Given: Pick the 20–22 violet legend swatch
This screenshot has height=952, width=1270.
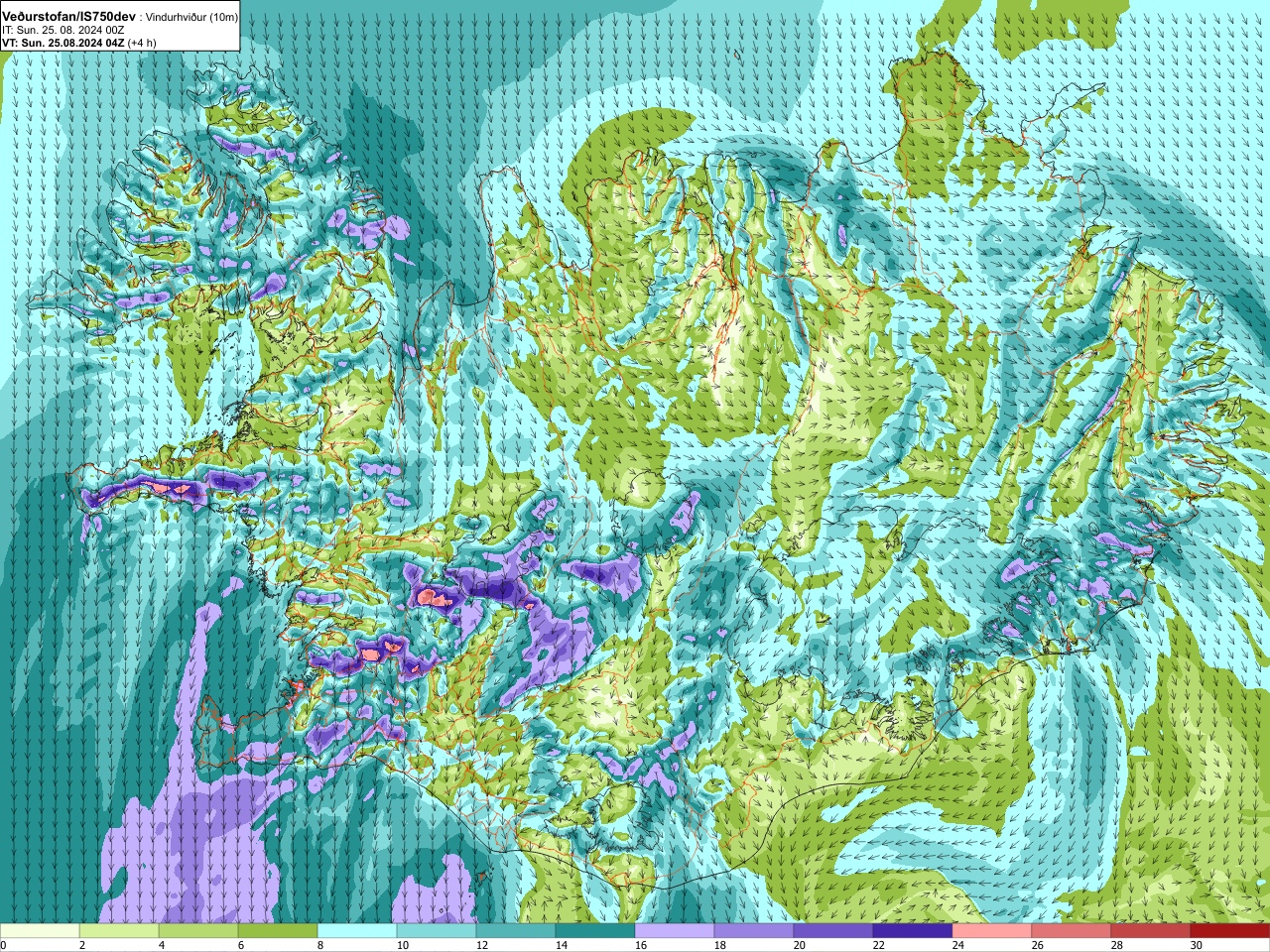Looking at the screenshot, I should click(x=833, y=931).
